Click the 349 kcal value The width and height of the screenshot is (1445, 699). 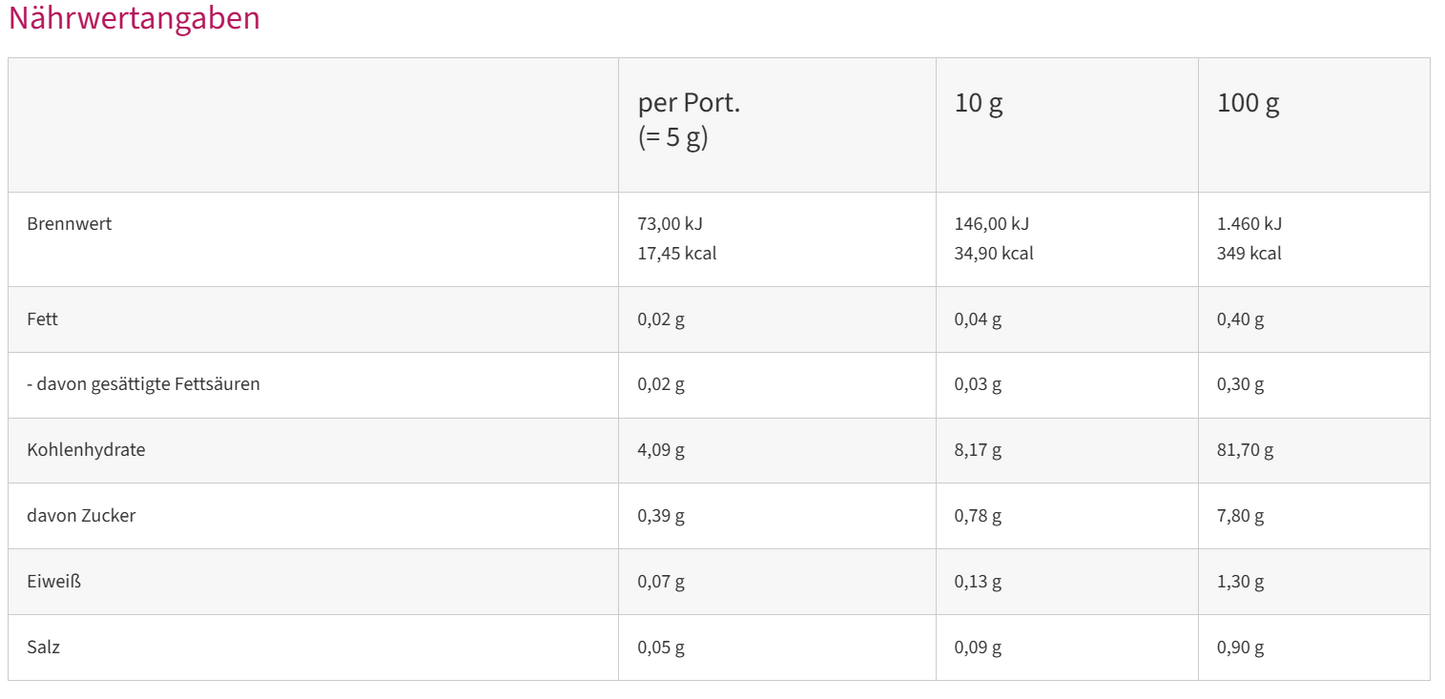tap(1249, 253)
